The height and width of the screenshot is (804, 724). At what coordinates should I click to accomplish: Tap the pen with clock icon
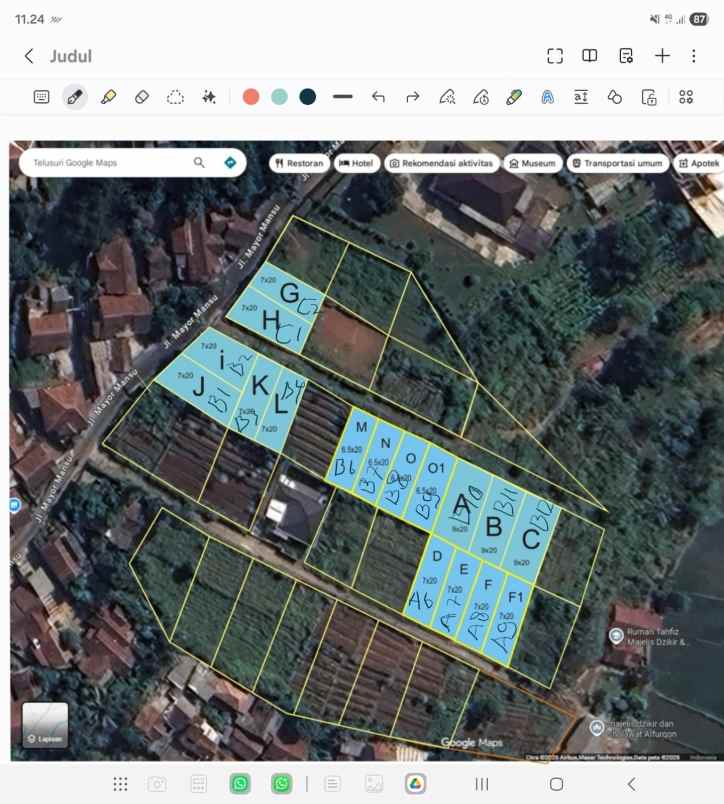point(480,97)
